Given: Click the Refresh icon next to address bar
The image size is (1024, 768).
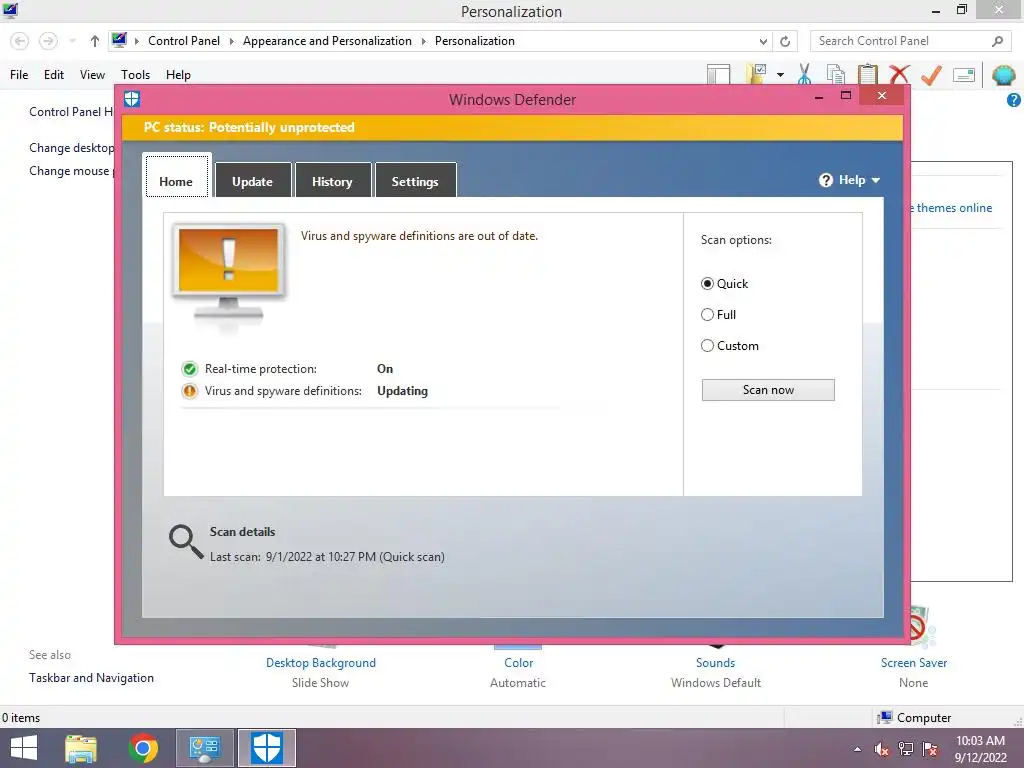Looking at the screenshot, I should (785, 41).
